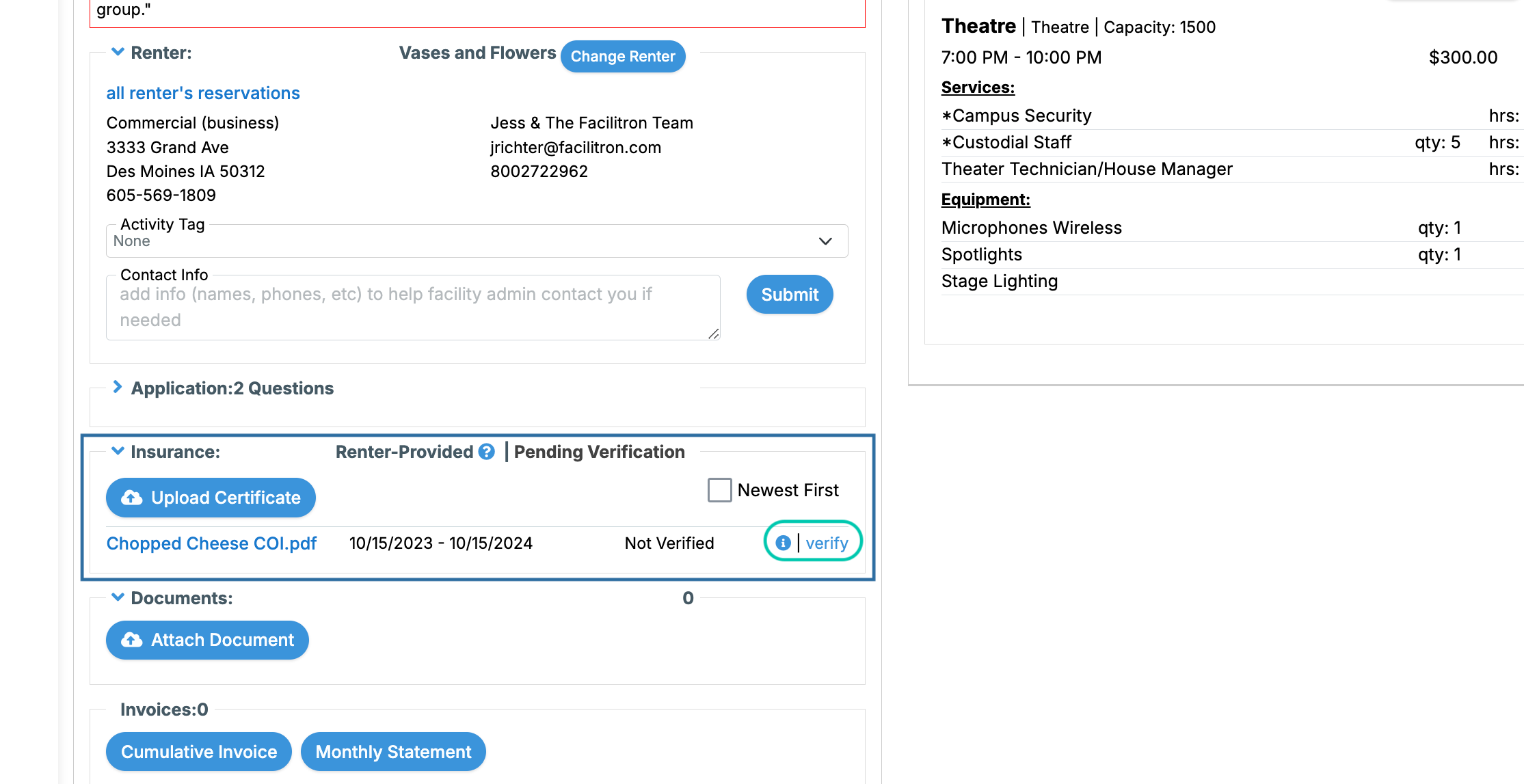Submit the contact info
The height and width of the screenshot is (784, 1524).
point(789,295)
